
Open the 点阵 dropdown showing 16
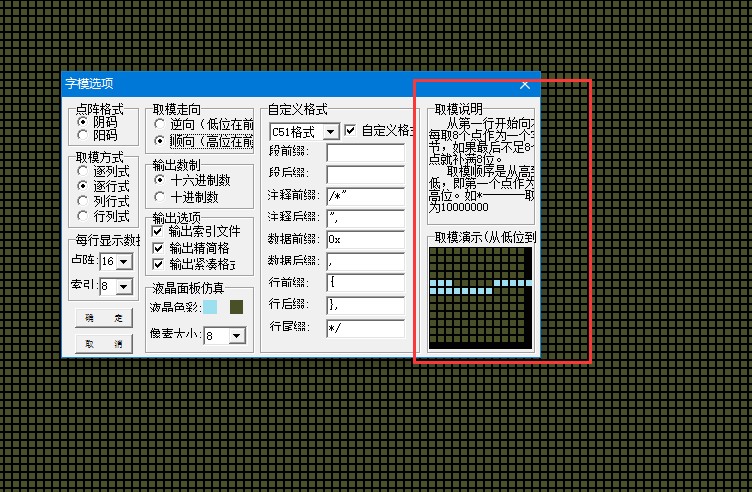coord(124,261)
